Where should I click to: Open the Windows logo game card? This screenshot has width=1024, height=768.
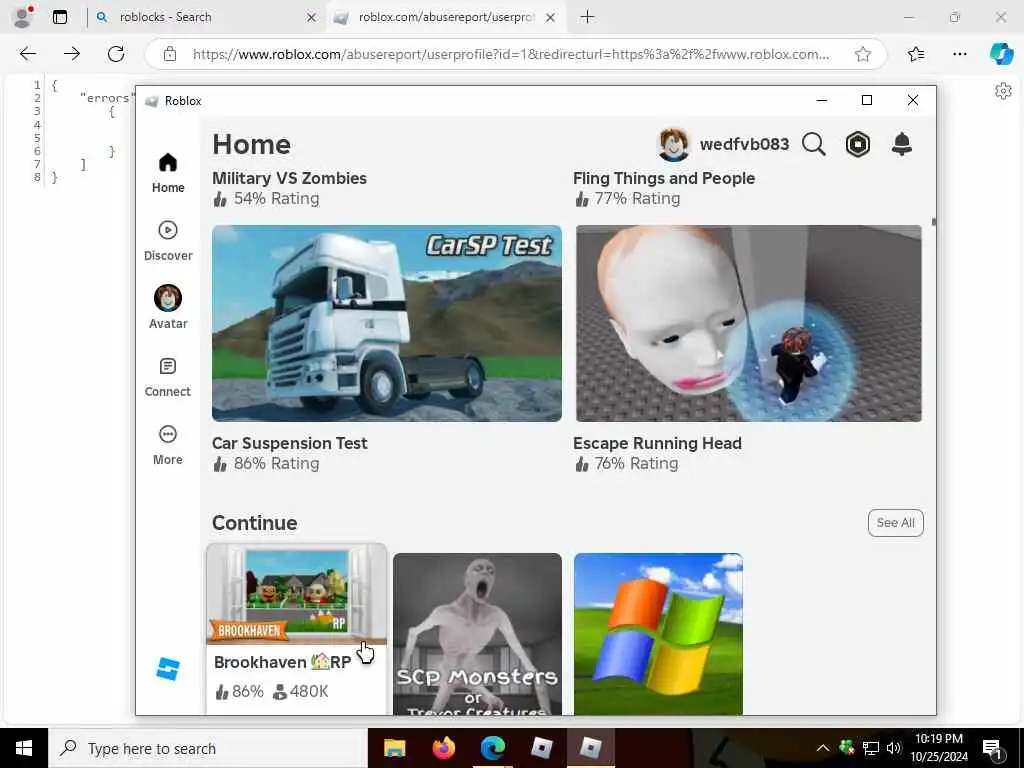[658, 634]
